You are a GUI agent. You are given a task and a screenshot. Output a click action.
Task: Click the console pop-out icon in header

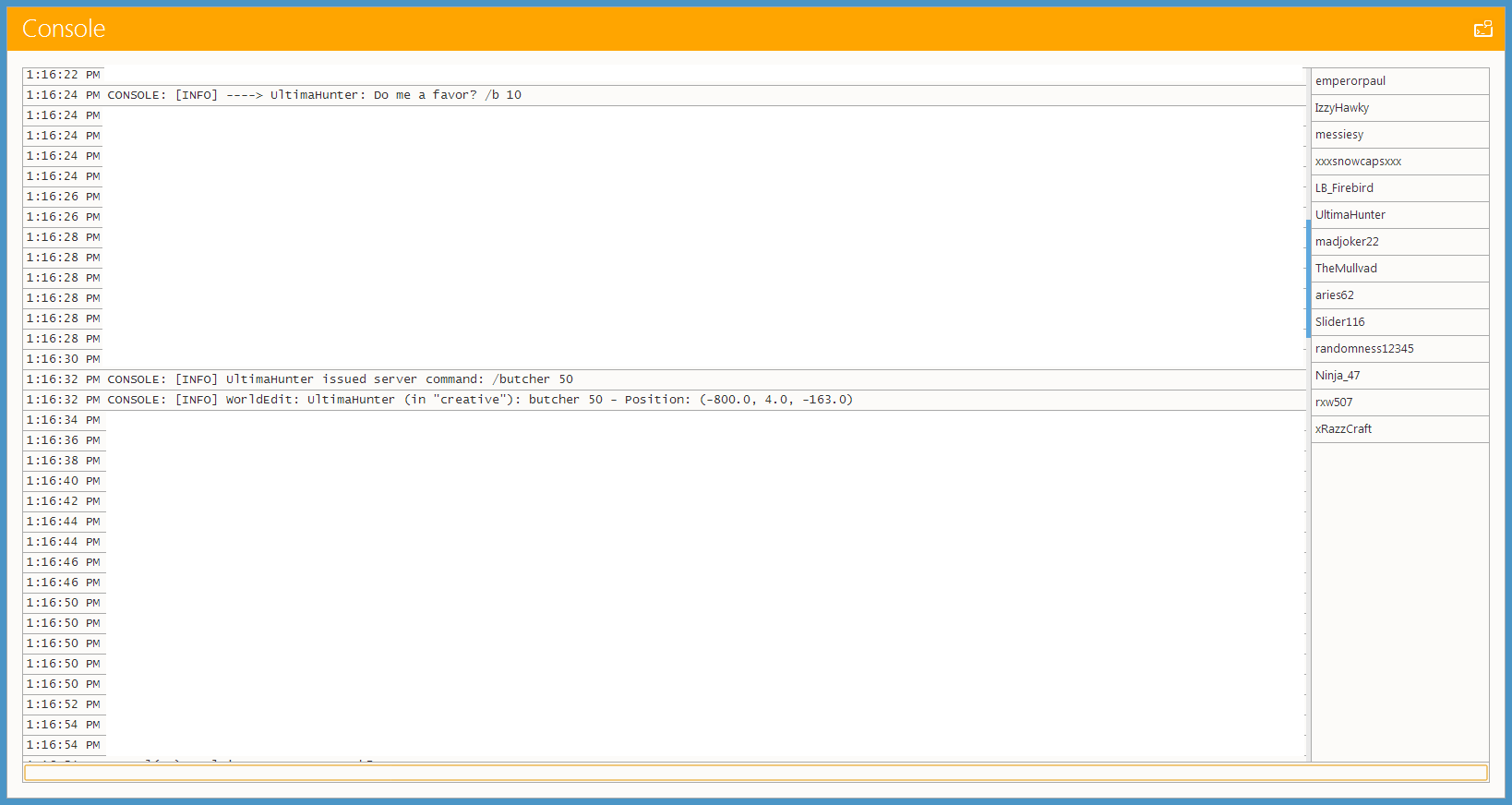coord(1482,29)
